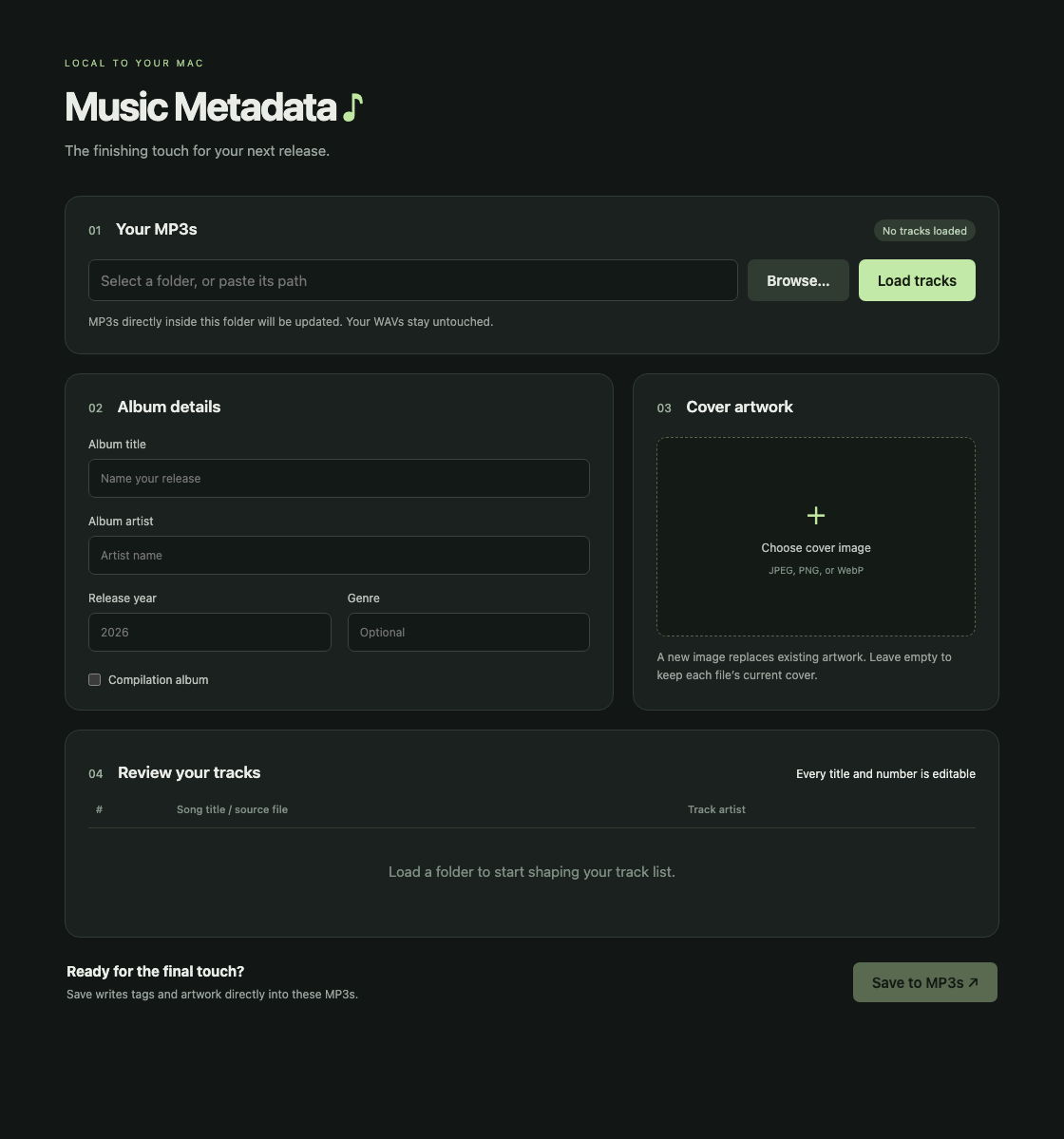Click 'Every title and number is editable' text
This screenshot has width=1064, height=1139.
pyautogui.click(x=885, y=774)
